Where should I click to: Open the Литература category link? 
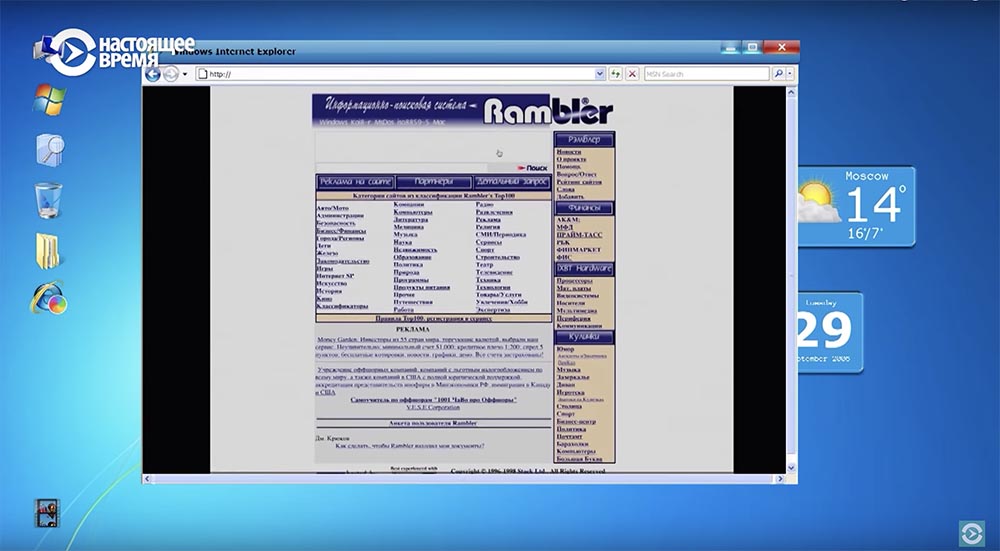pos(411,219)
